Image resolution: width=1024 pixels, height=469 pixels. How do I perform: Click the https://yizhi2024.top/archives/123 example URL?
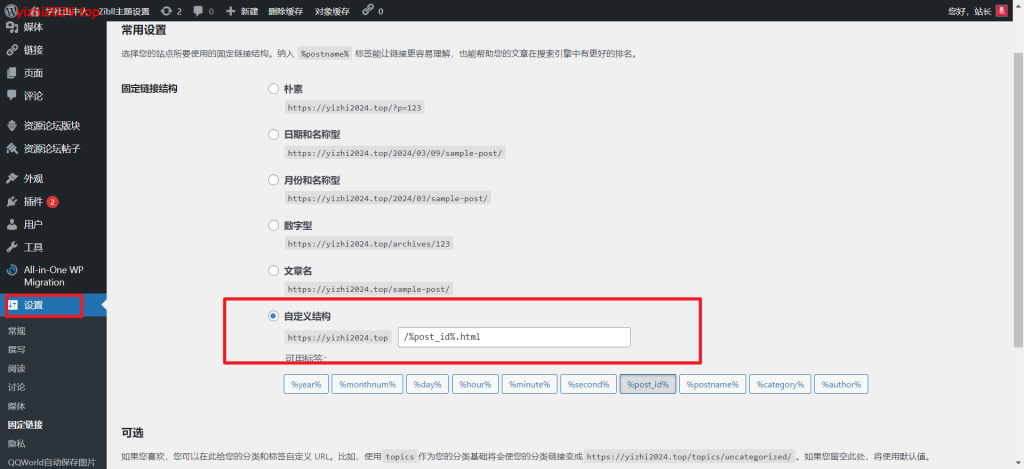coord(369,244)
